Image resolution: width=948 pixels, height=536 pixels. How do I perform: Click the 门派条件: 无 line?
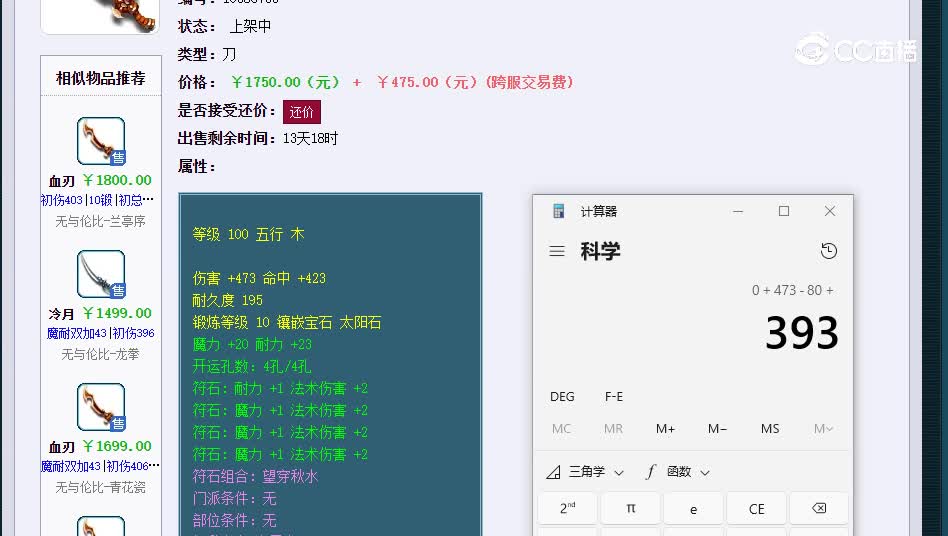coord(235,498)
